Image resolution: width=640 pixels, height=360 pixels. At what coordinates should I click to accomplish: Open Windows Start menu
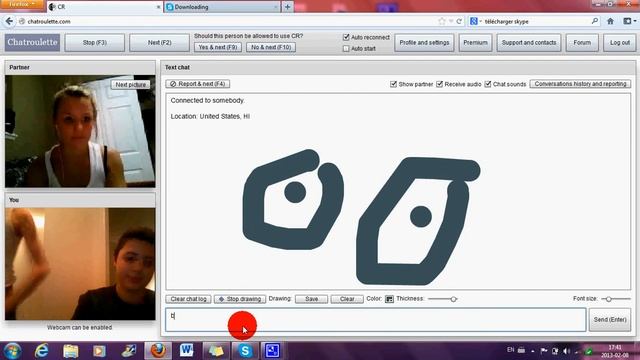[x=12, y=351]
